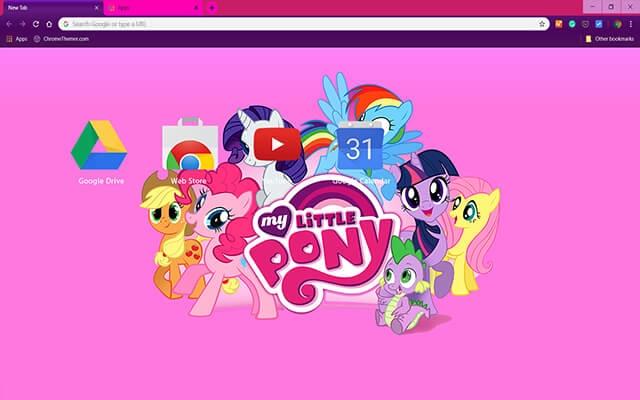Click the Web Store label text
This screenshot has height=400, width=640.
pos(188,180)
